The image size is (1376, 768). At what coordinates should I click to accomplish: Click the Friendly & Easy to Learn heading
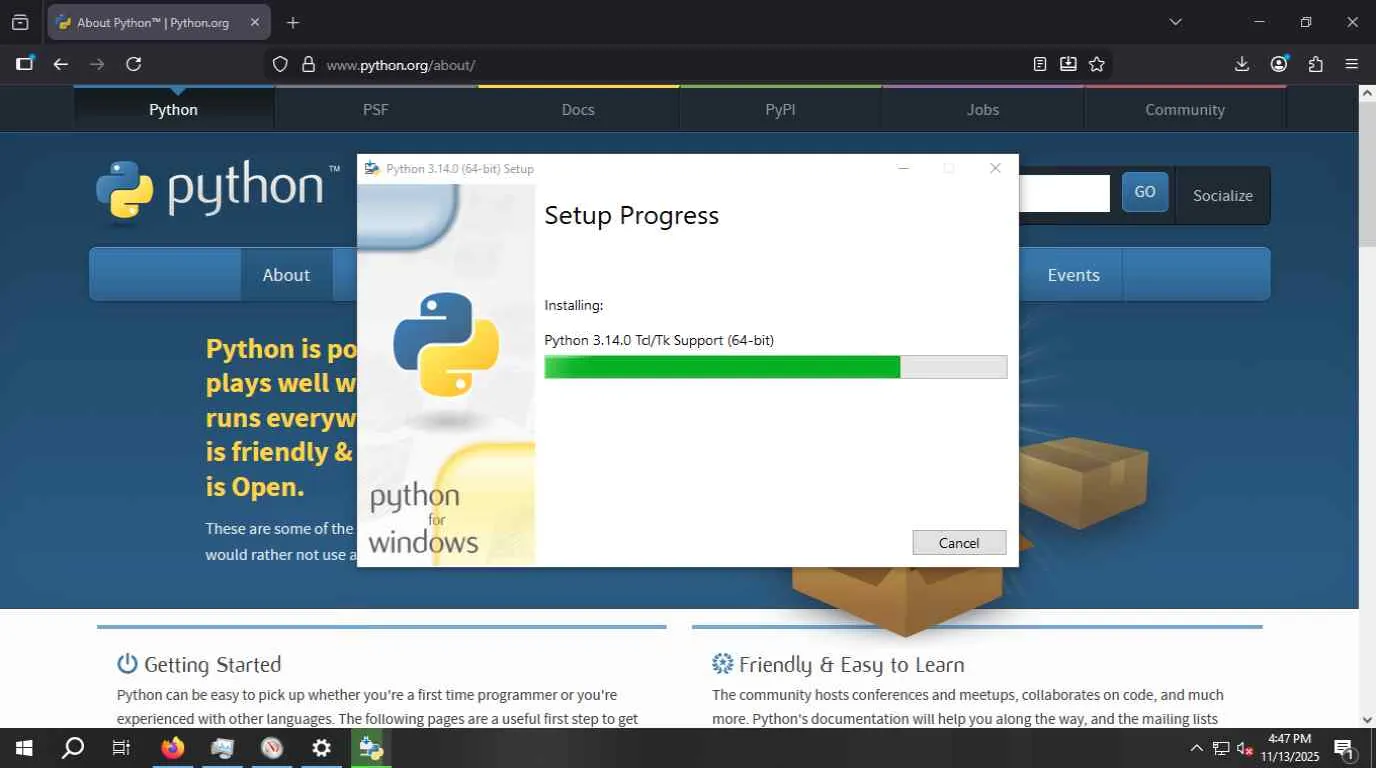(x=851, y=664)
